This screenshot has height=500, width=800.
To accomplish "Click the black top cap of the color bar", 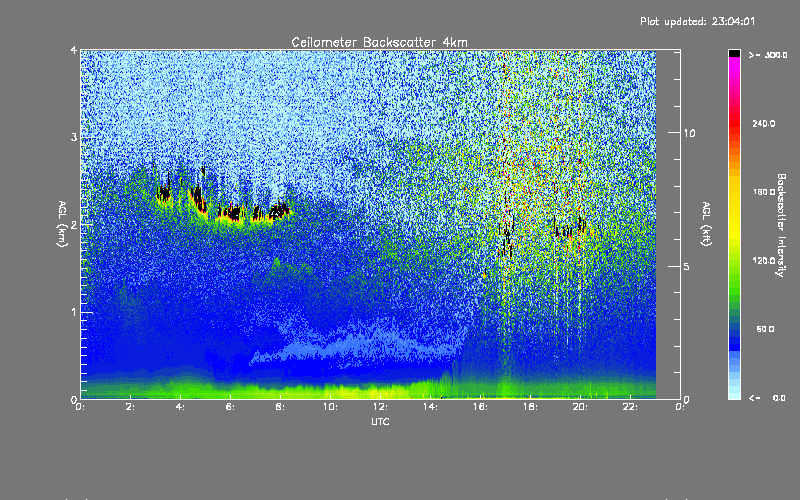I will point(734,53).
